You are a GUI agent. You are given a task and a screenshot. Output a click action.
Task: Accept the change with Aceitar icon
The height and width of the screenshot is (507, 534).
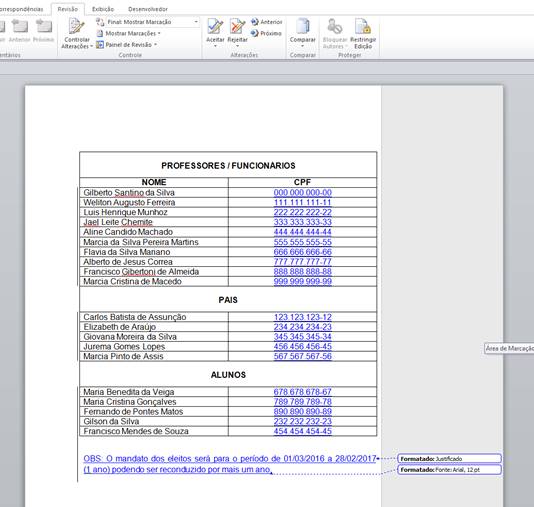click(215, 27)
